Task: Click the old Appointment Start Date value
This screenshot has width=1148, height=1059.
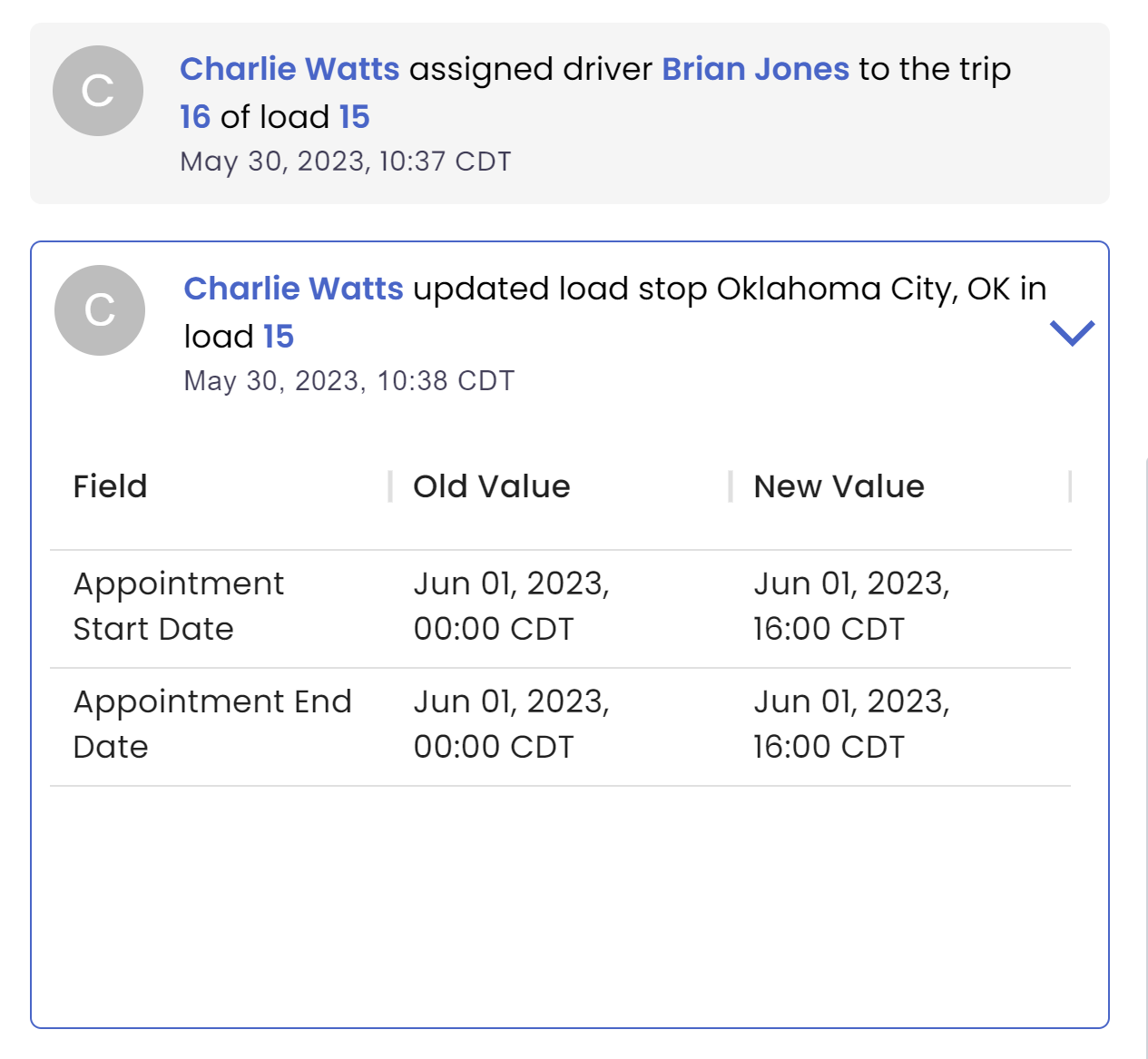Action: point(515,605)
